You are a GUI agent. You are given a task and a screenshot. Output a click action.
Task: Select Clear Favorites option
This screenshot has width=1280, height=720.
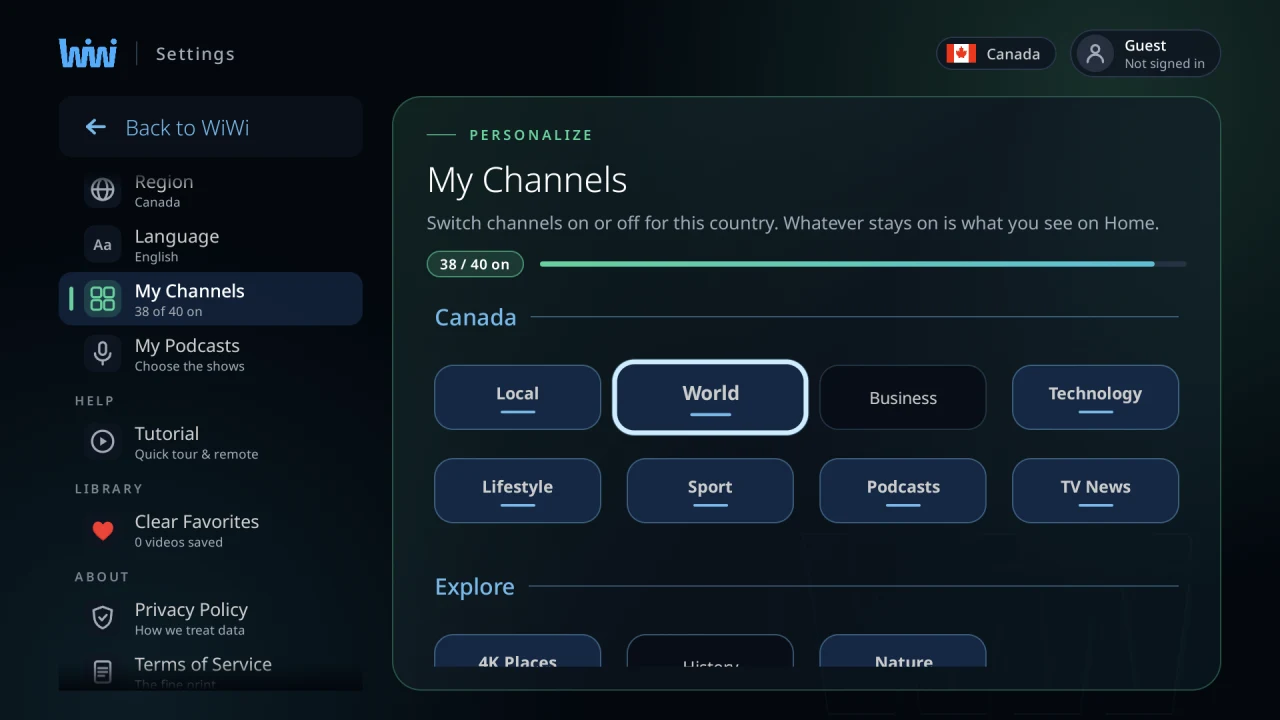click(x=211, y=530)
